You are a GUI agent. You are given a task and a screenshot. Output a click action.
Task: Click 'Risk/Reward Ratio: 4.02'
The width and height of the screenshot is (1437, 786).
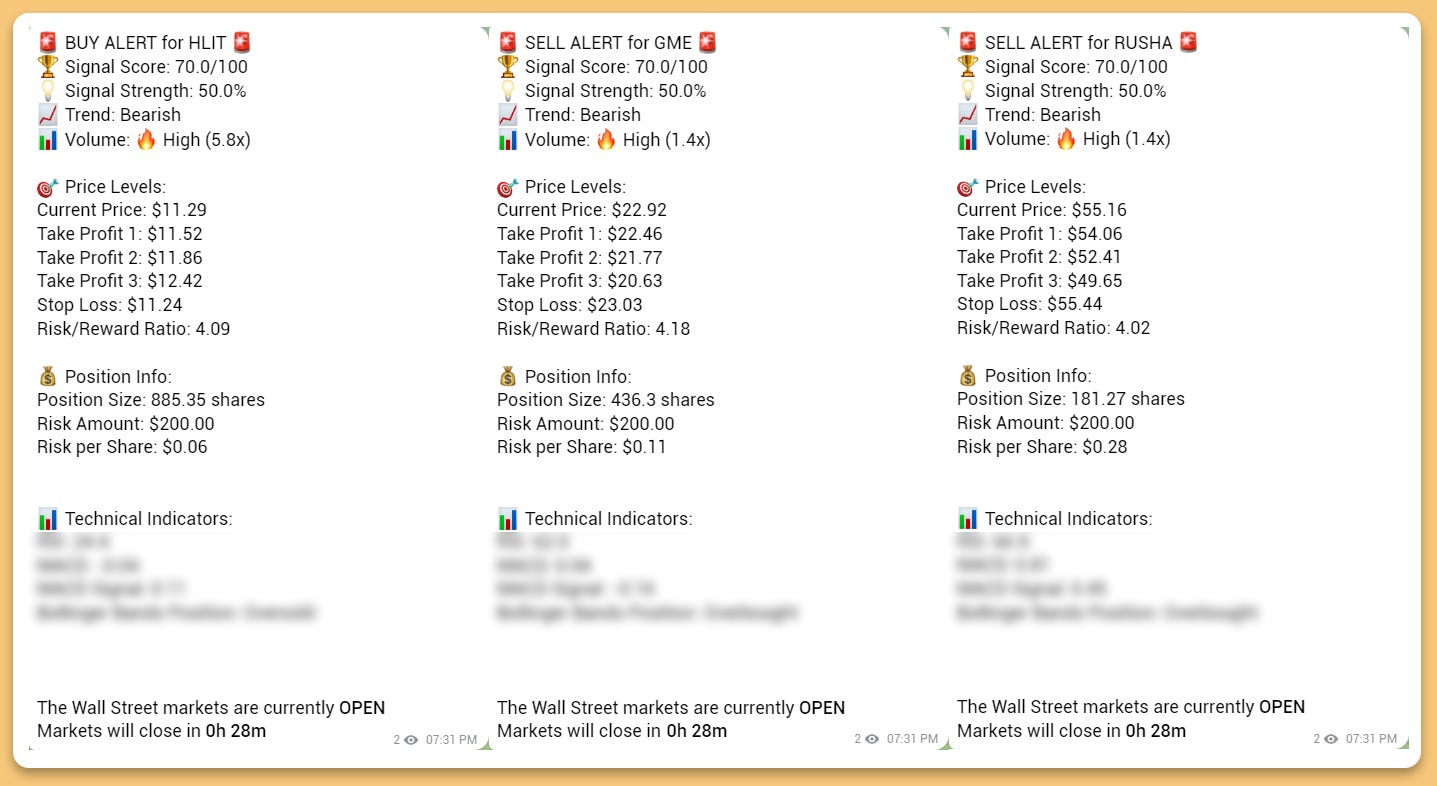click(x=1054, y=329)
